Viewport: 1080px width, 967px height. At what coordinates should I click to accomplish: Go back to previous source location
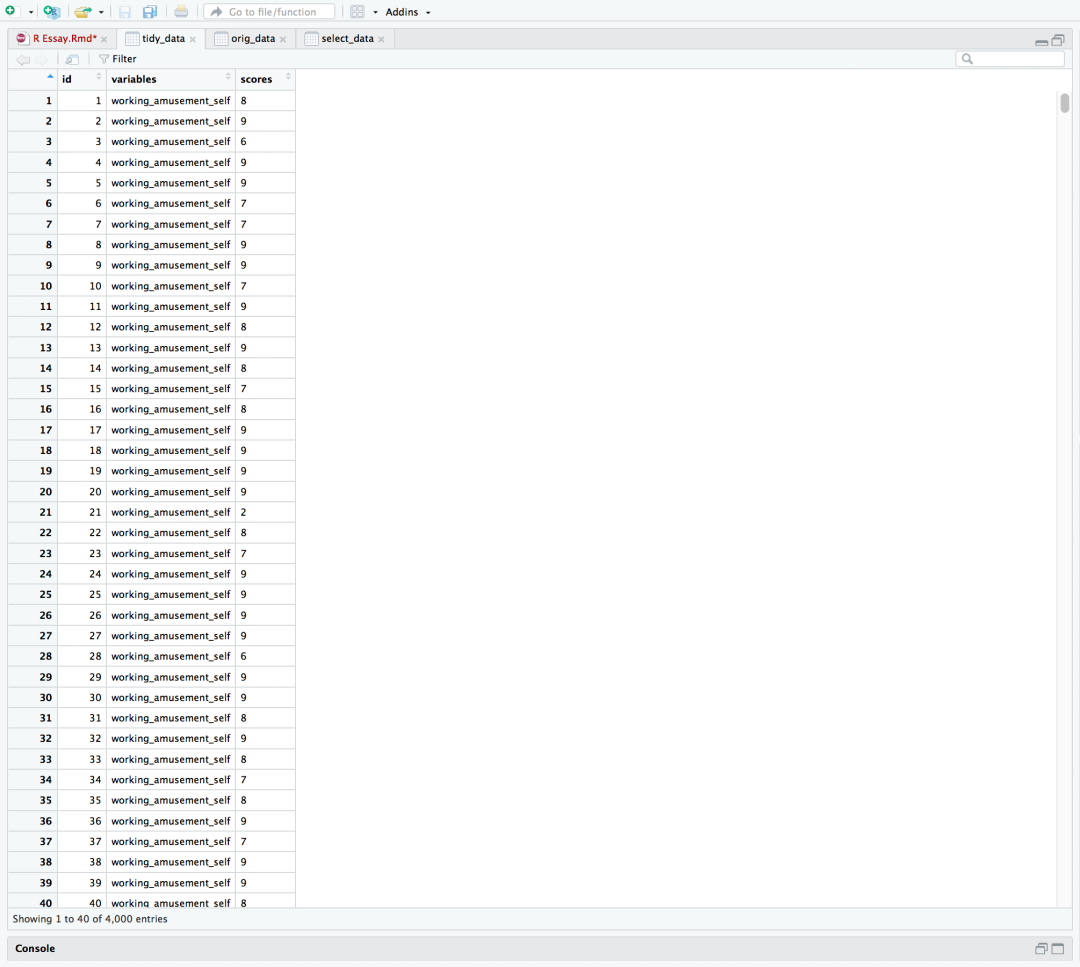pos(23,59)
